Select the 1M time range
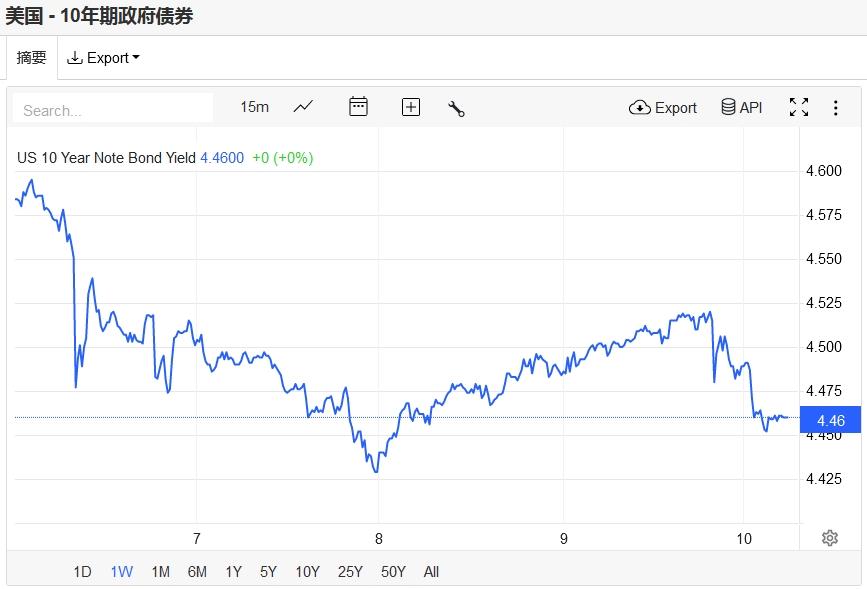Image resolution: width=867 pixels, height=589 pixels. point(160,572)
